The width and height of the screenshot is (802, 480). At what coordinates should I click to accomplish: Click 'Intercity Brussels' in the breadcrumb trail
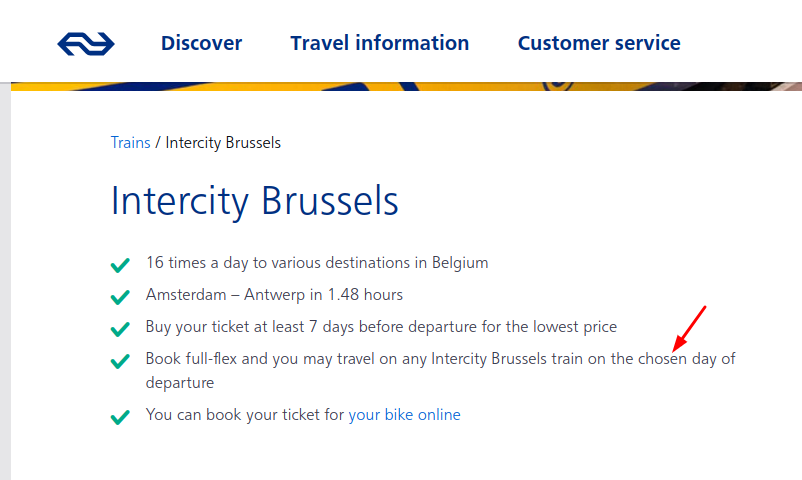[223, 142]
